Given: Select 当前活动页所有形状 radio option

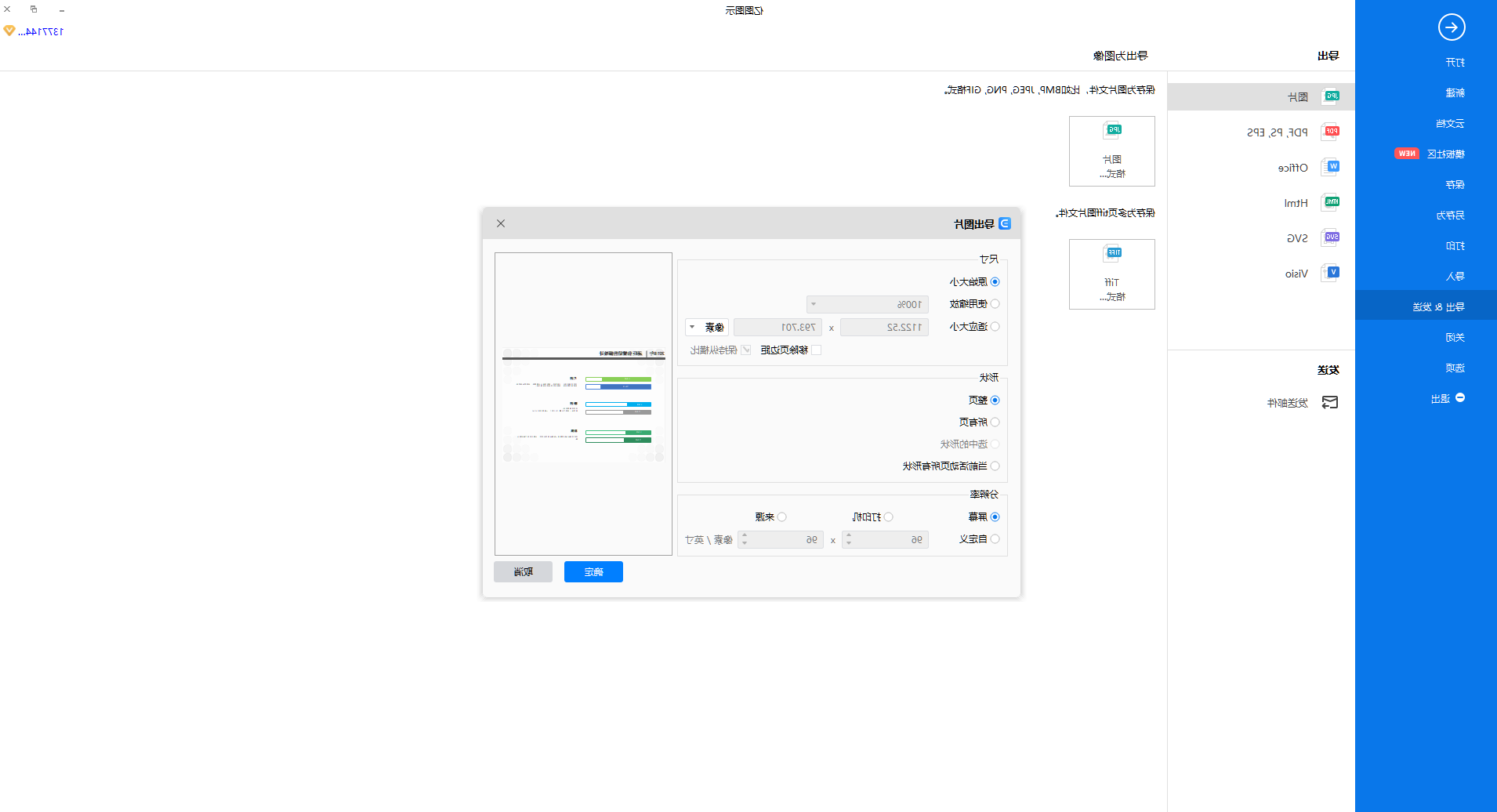Looking at the screenshot, I should 995,466.
